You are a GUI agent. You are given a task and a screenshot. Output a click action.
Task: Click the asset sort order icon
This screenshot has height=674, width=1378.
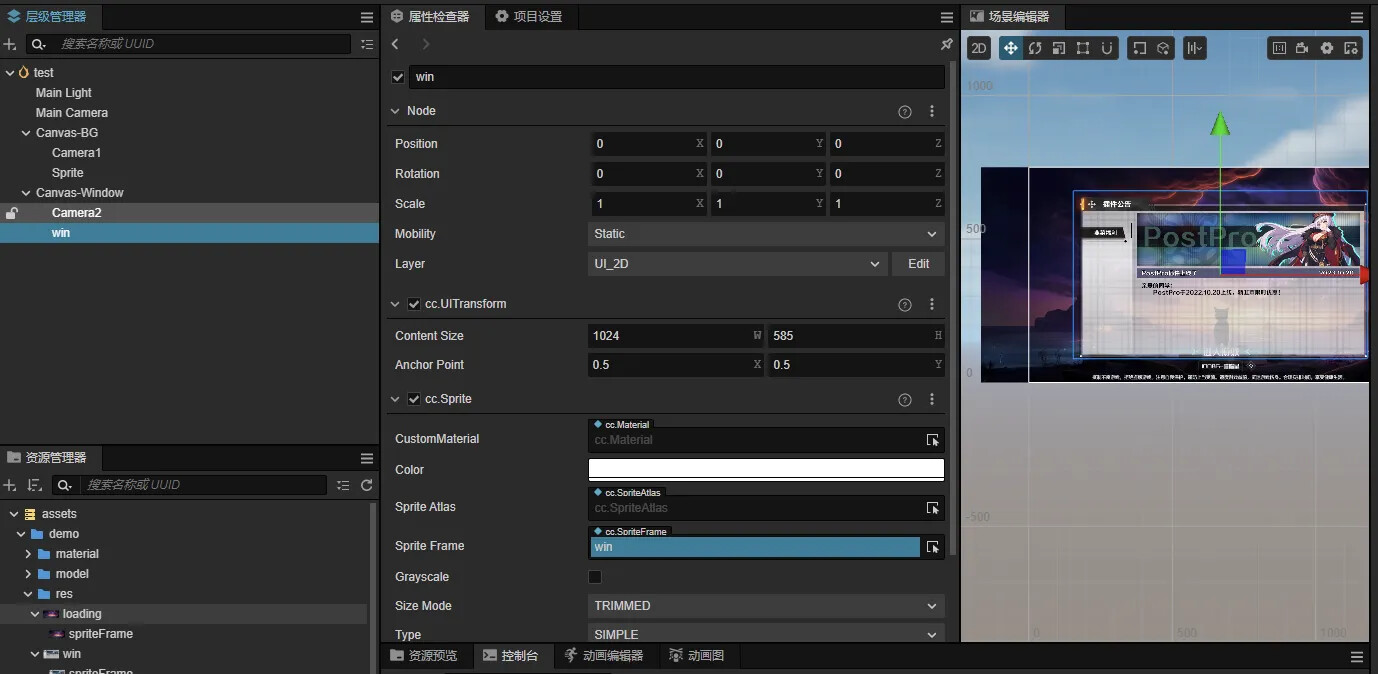pyautogui.click(x=35, y=485)
